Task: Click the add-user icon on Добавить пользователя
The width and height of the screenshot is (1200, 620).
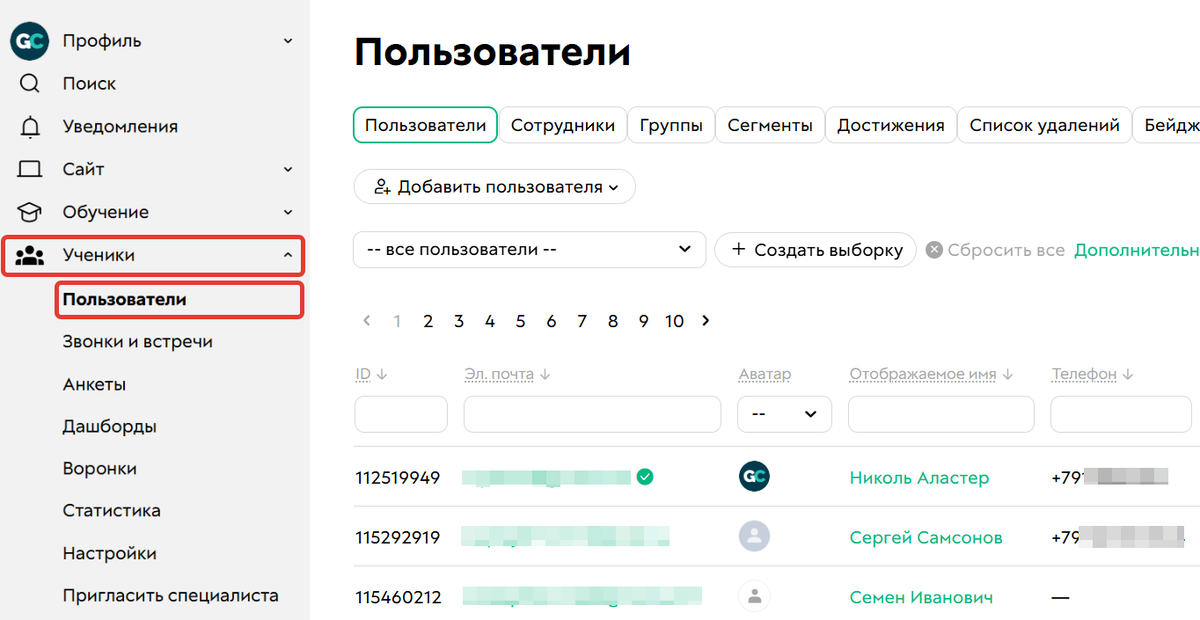Action: [x=384, y=186]
